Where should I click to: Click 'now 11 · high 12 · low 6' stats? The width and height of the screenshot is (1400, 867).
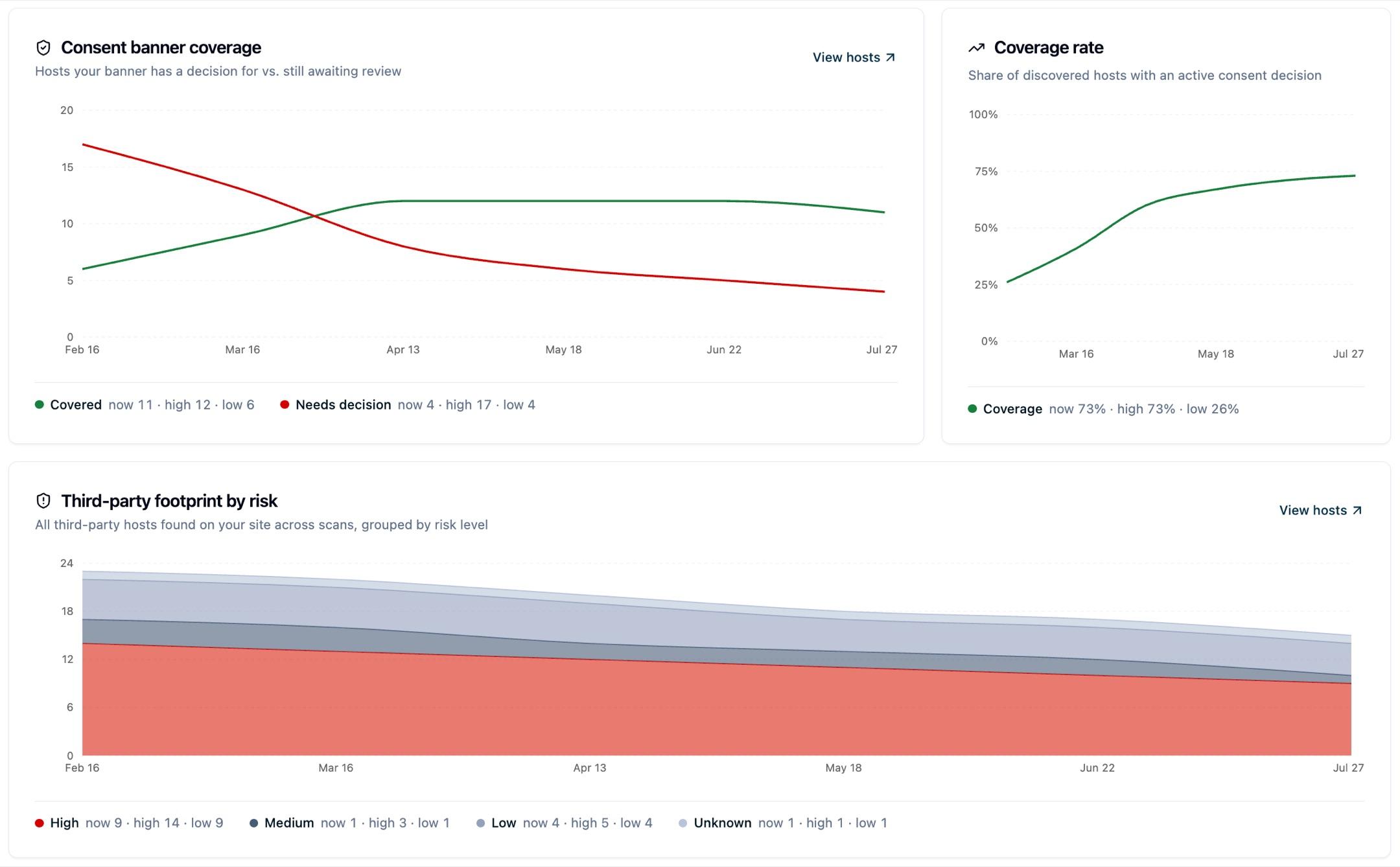tap(181, 405)
